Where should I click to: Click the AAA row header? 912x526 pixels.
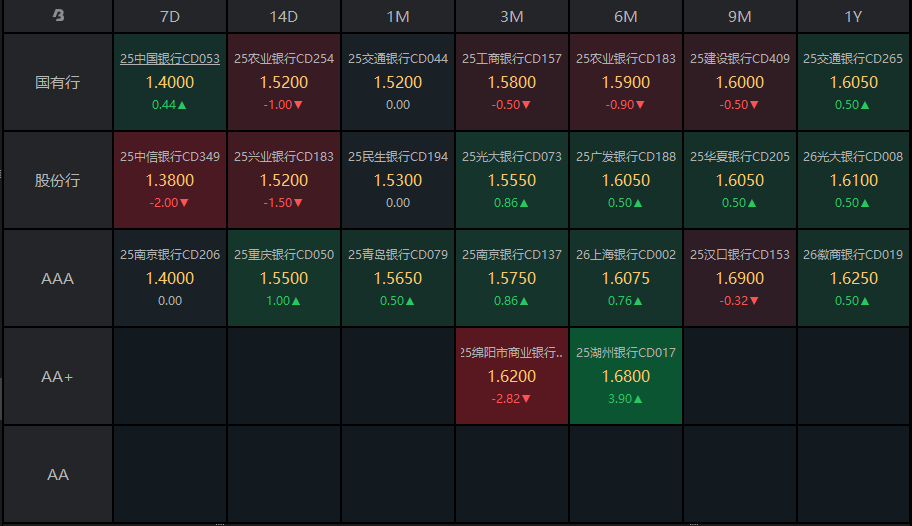[x=58, y=278]
